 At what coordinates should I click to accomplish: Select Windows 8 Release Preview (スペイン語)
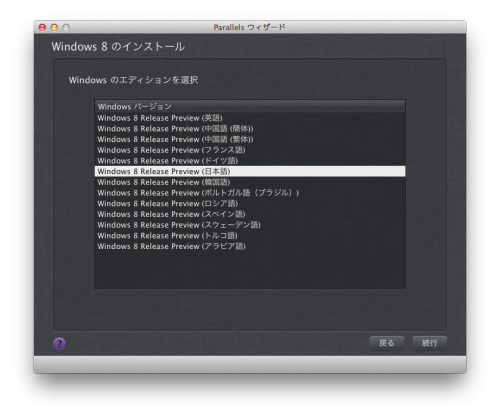click(x=250, y=214)
